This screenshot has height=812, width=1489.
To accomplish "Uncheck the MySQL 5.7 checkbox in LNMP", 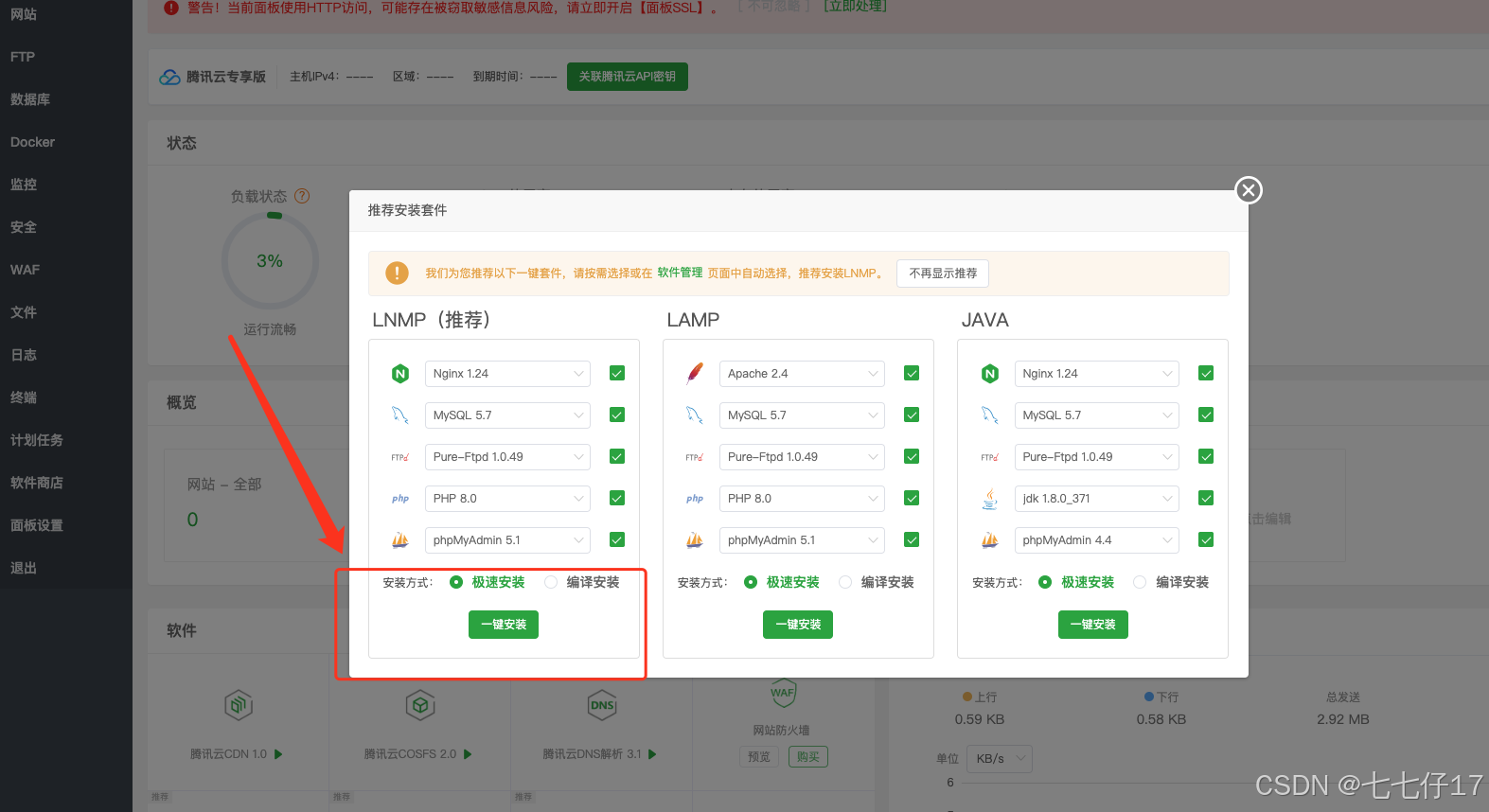I will click(x=617, y=415).
